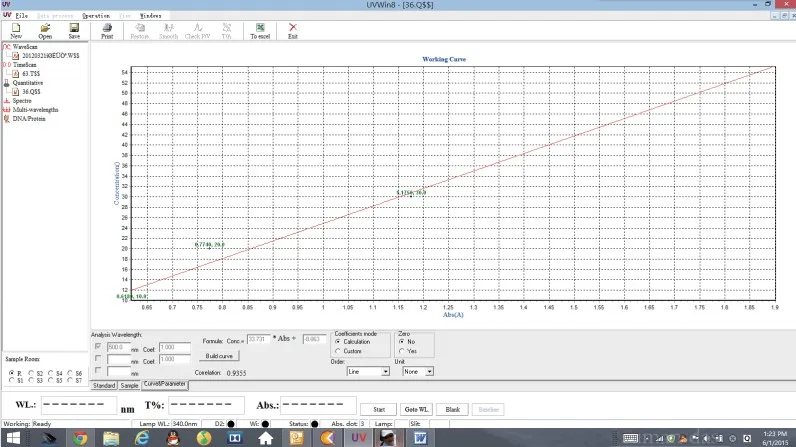Open the 36.Q$$ file under Quantitative

click(31, 91)
